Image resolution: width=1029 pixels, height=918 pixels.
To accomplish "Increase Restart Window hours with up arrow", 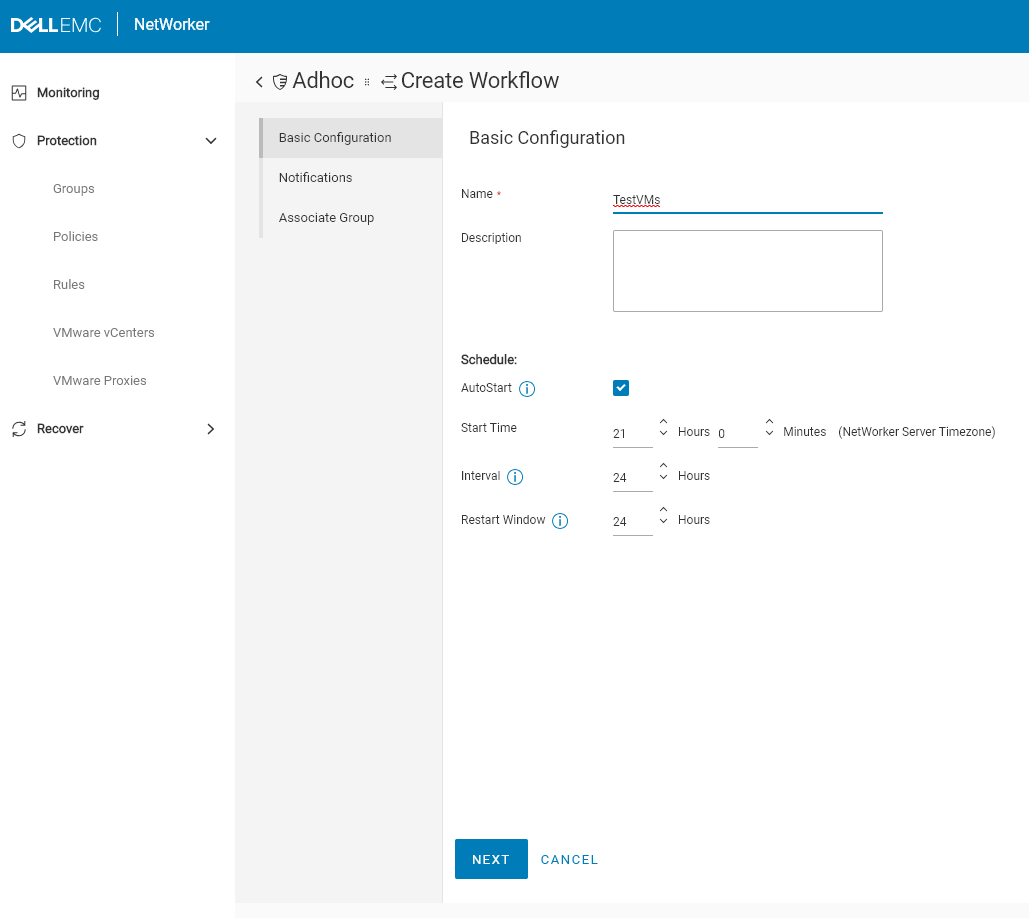I will coord(663,509).
